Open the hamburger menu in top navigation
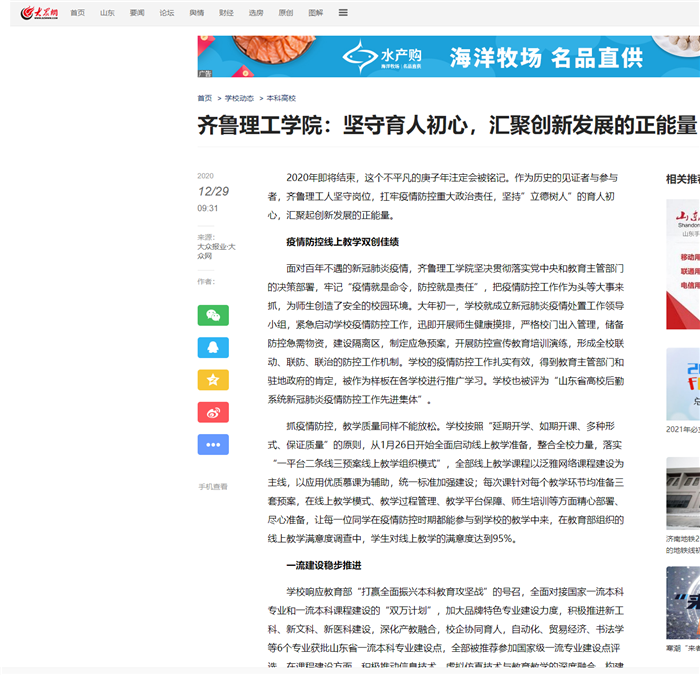 click(x=343, y=13)
